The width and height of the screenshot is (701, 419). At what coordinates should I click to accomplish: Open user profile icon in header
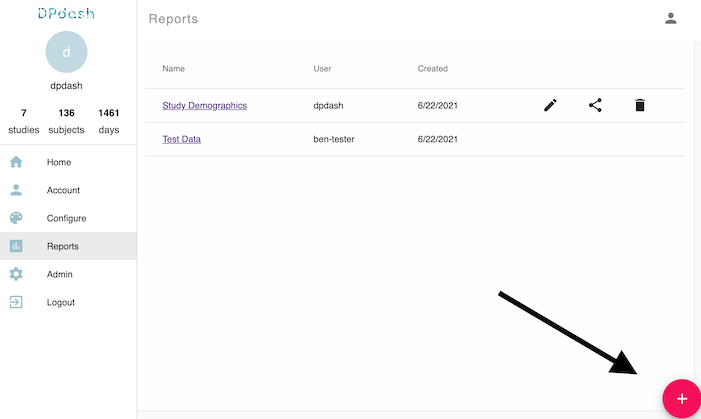click(671, 19)
